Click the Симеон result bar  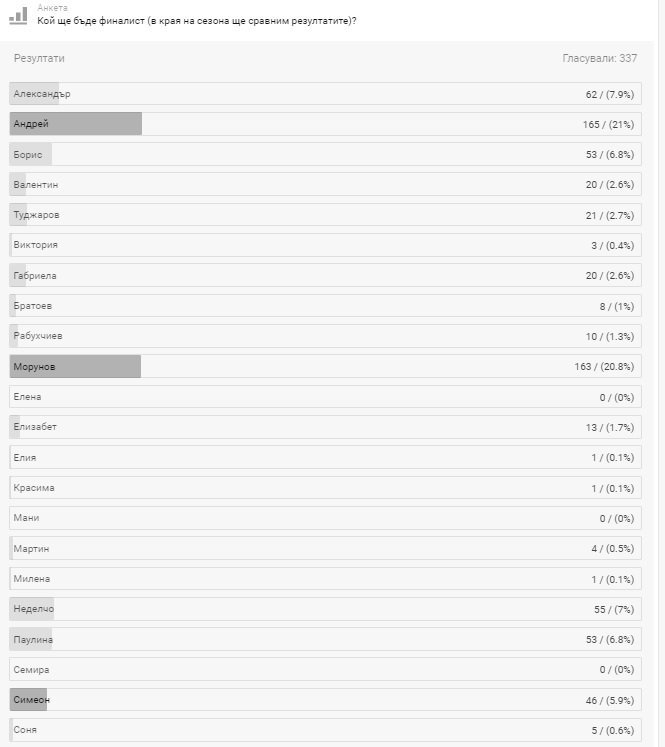[29, 700]
